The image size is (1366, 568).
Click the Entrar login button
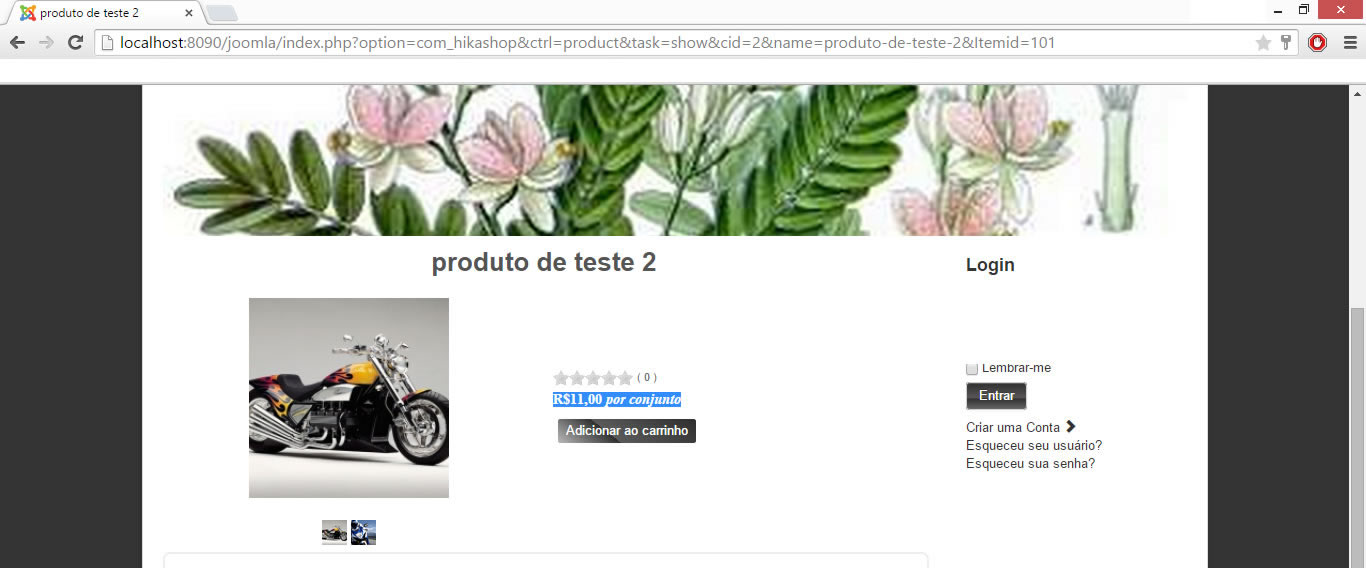[x=996, y=396]
